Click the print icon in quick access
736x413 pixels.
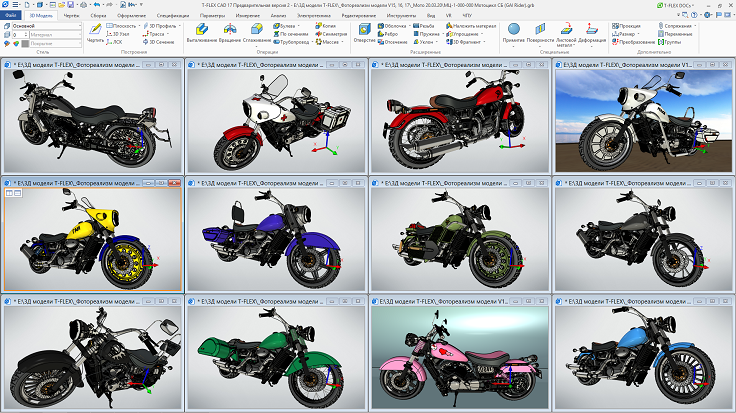click(83, 5)
